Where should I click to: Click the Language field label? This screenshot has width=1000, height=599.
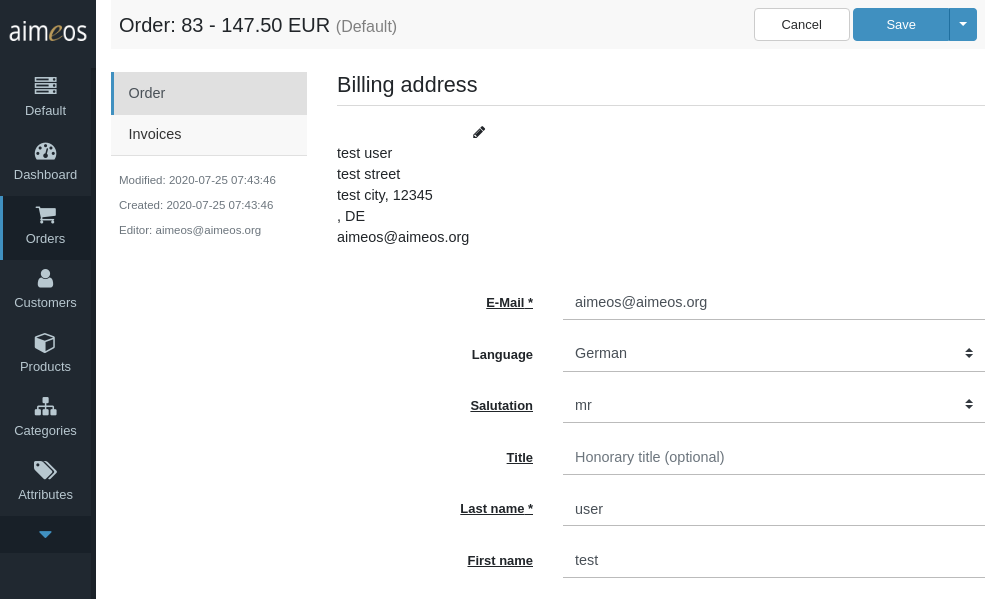point(502,355)
